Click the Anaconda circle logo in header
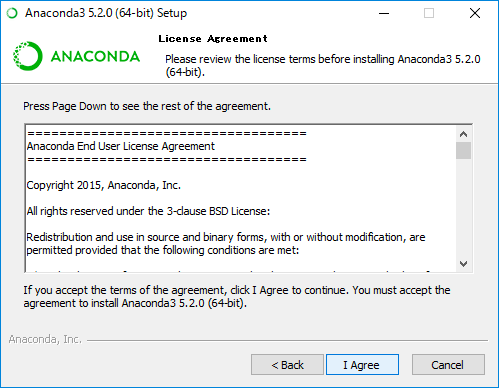The height and width of the screenshot is (388, 499). click(28, 56)
